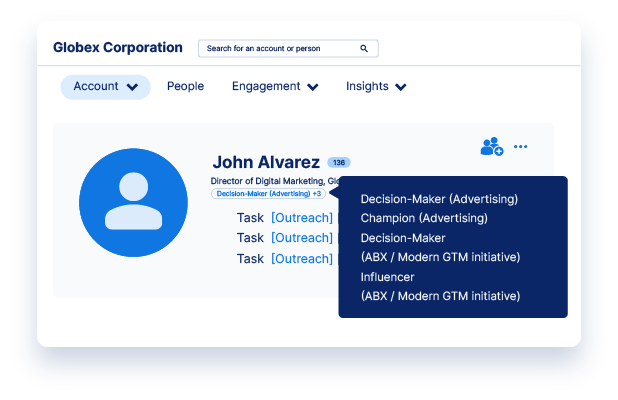Click the magnifier icon in the search box
Viewport: 618px width, 400px height.
point(364,48)
